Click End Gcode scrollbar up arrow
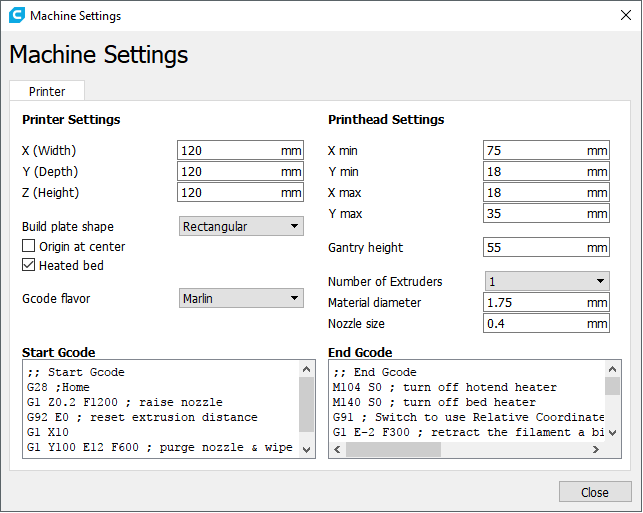The width and height of the screenshot is (643, 513). 612,369
